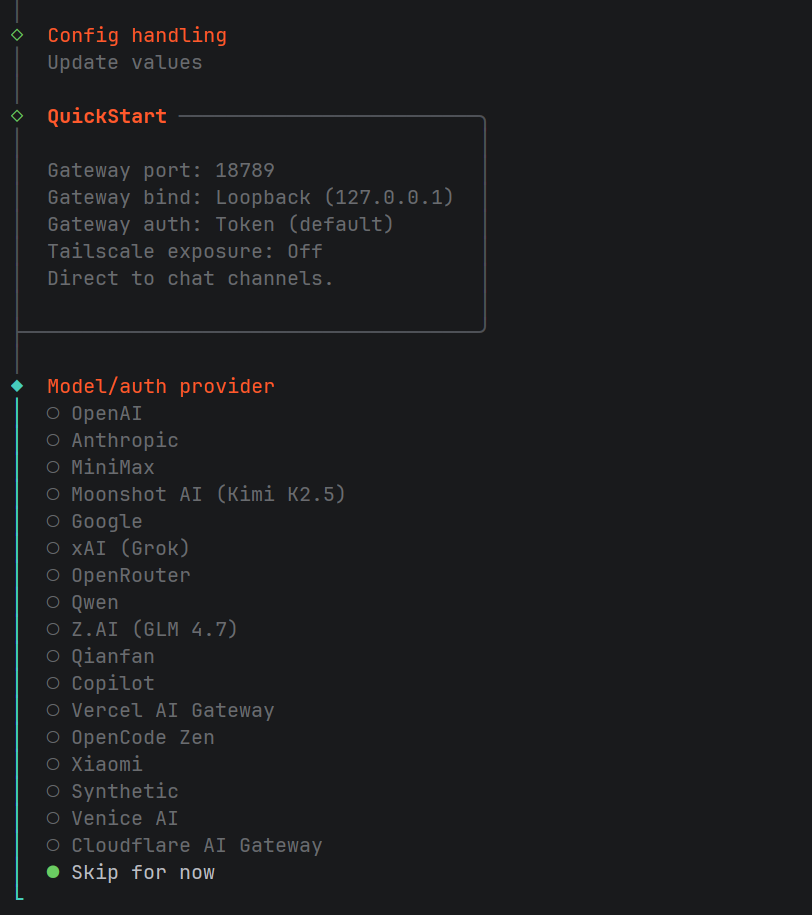This screenshot has height=915, width=812.
Task: Click the Gateway auth: Token (default) line
Action: 221,224
